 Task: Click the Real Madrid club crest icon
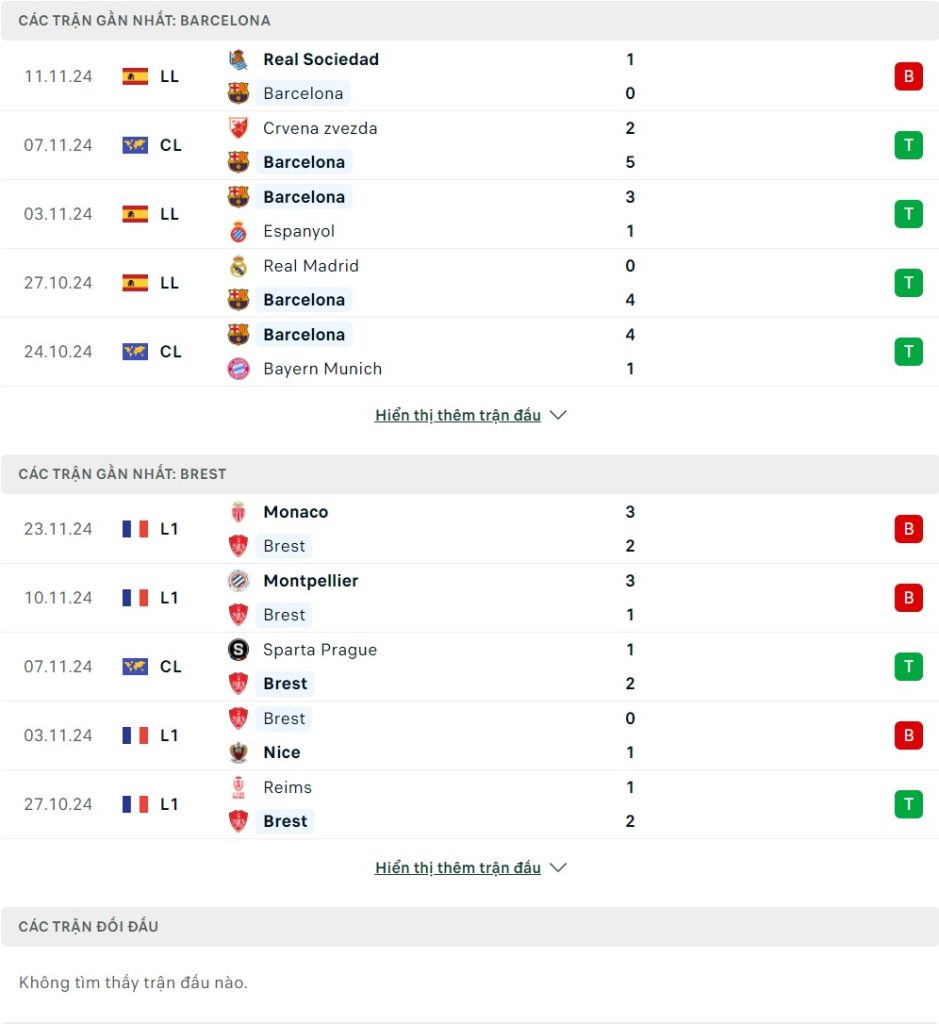[x=238, y=266]
